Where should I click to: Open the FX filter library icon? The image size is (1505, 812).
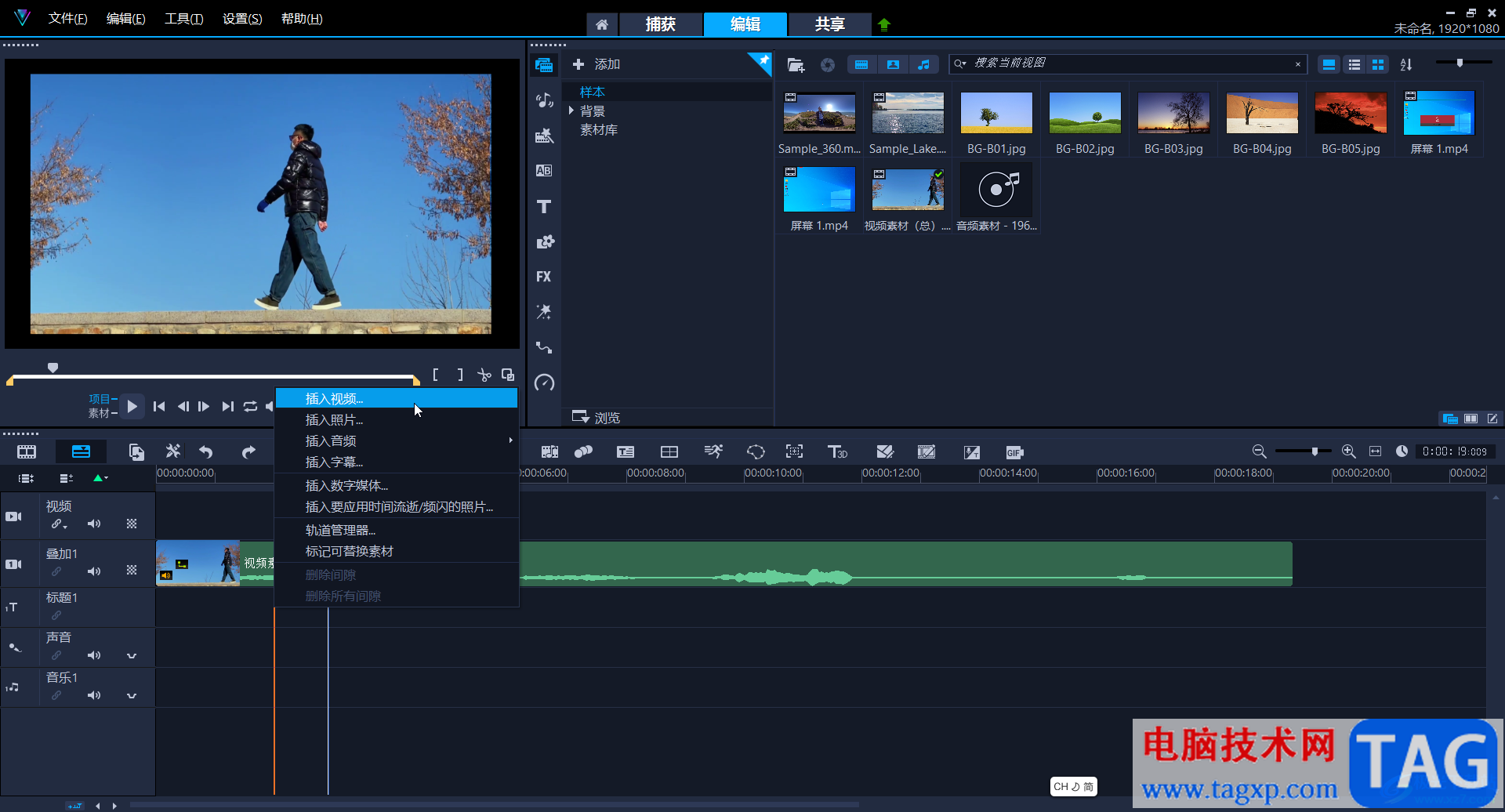tap(544, 277)
